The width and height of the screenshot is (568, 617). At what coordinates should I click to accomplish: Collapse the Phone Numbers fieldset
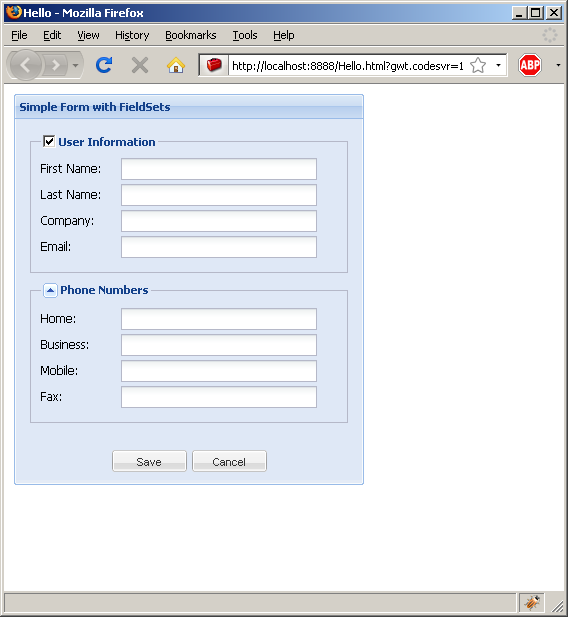pyautogui.click(x=50, y=290)
